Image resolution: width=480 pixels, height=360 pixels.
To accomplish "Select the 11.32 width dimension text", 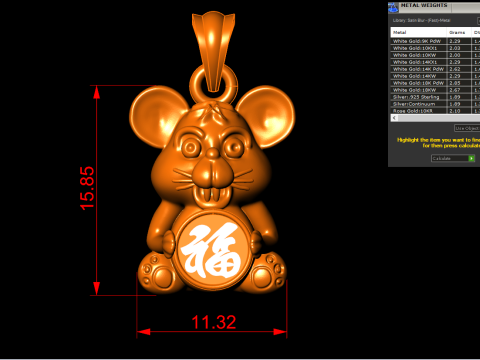I will coord(214,322).
